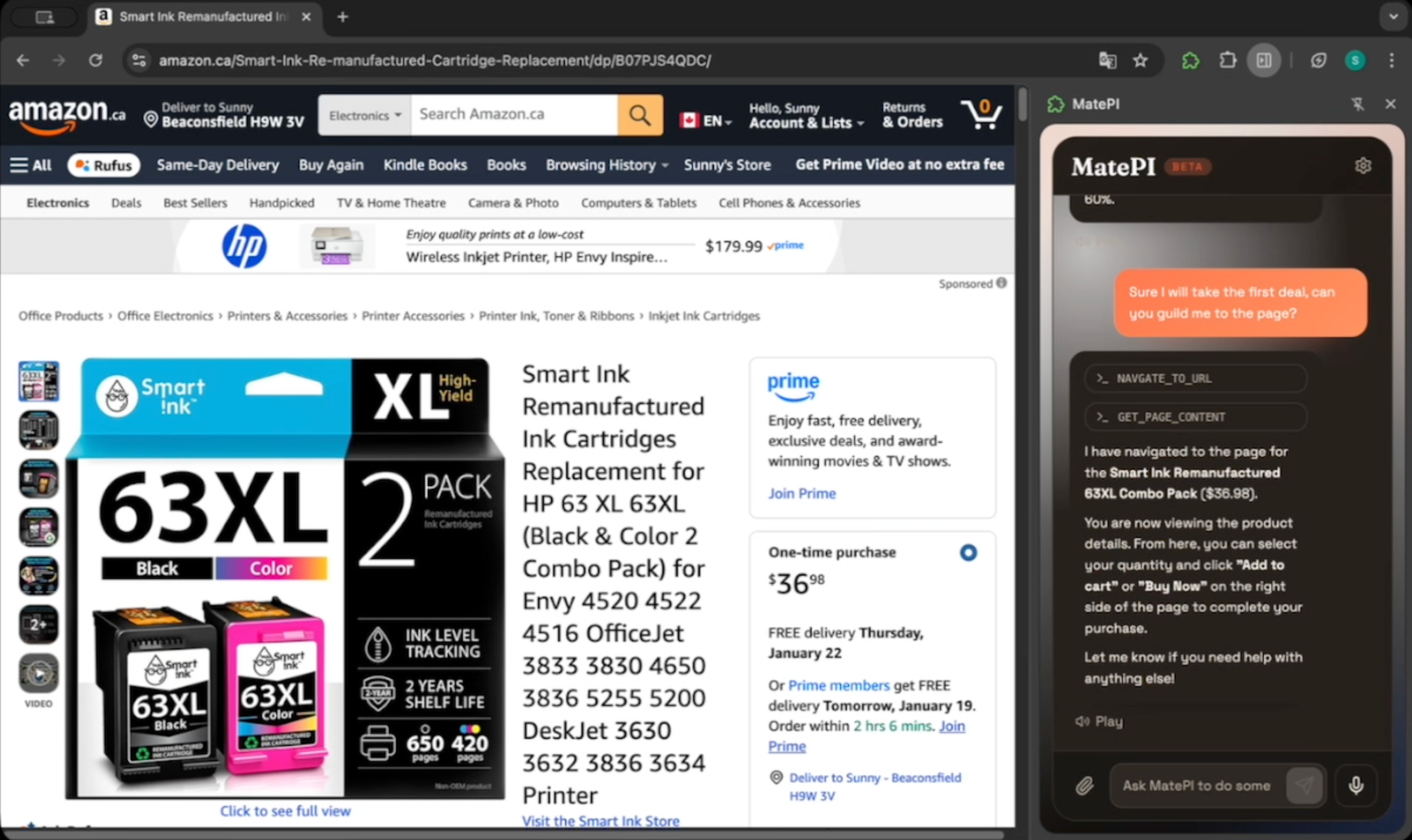Select the product video thumbnail
Screen dimensions: 1412x840
39,674
